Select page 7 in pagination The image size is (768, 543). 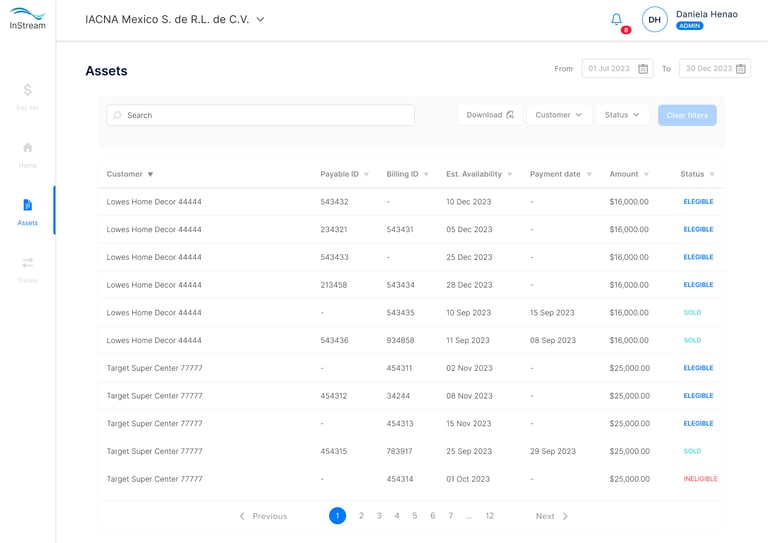tap(451, 516)
